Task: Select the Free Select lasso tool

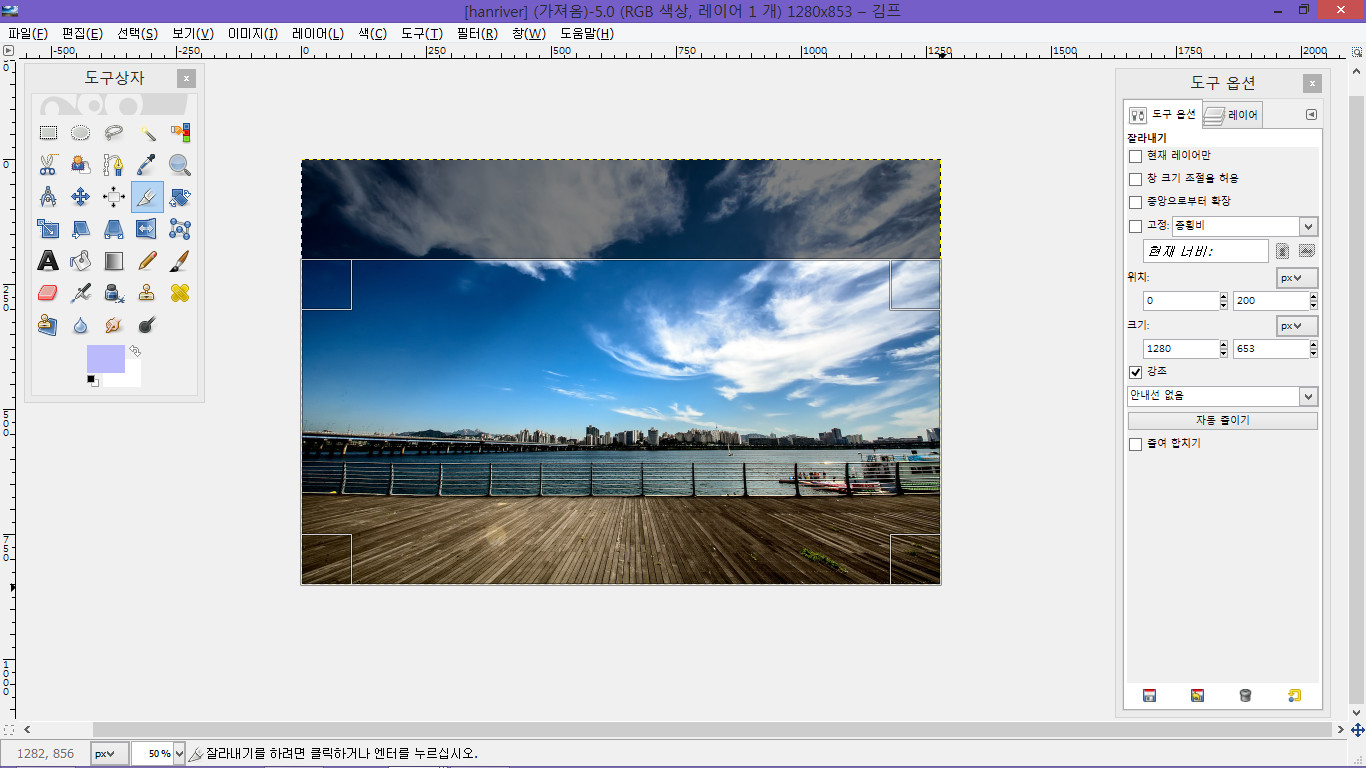Action: tap(114, 133)
